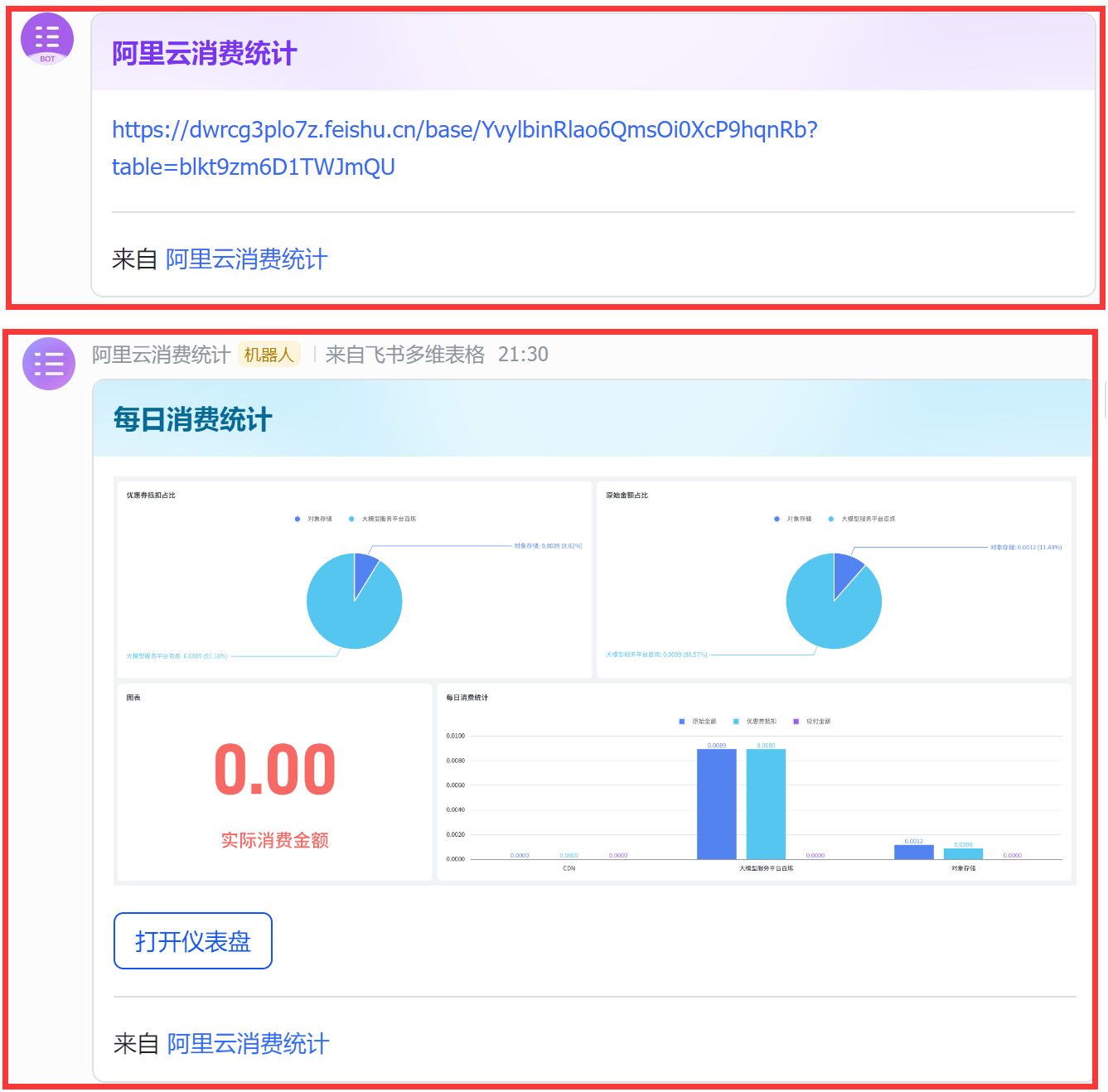
Task: Click the 0.0060 y-axis value
Action: [456, 785]
